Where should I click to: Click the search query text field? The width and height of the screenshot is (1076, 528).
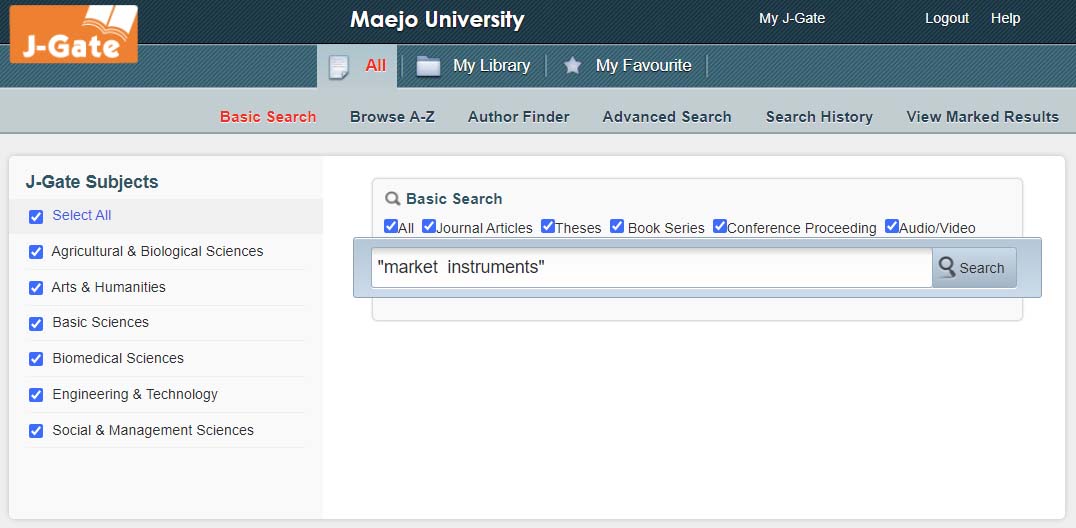[650, 268]
